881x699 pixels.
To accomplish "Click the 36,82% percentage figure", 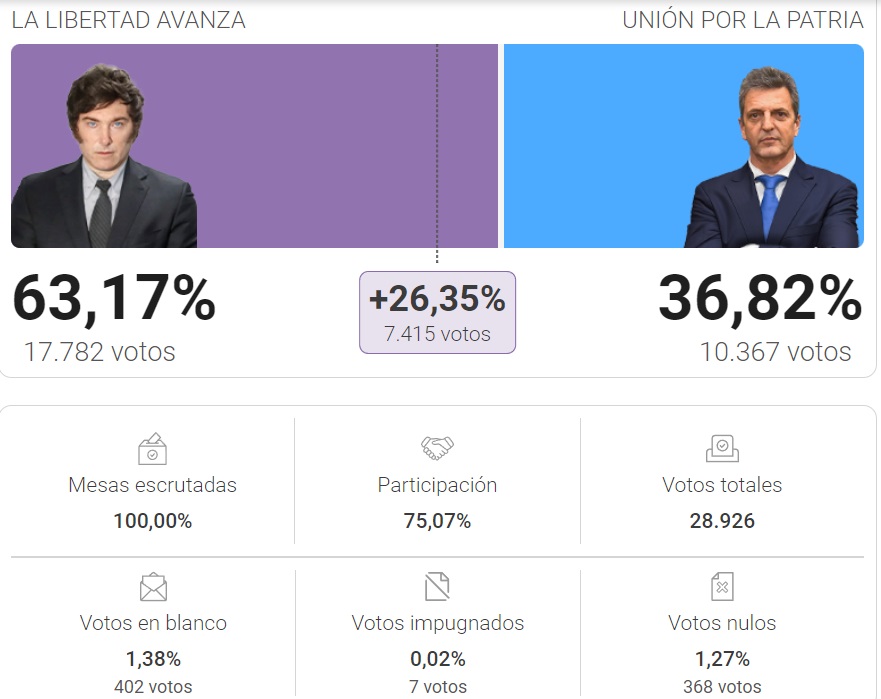I will (x=760, y=298).
